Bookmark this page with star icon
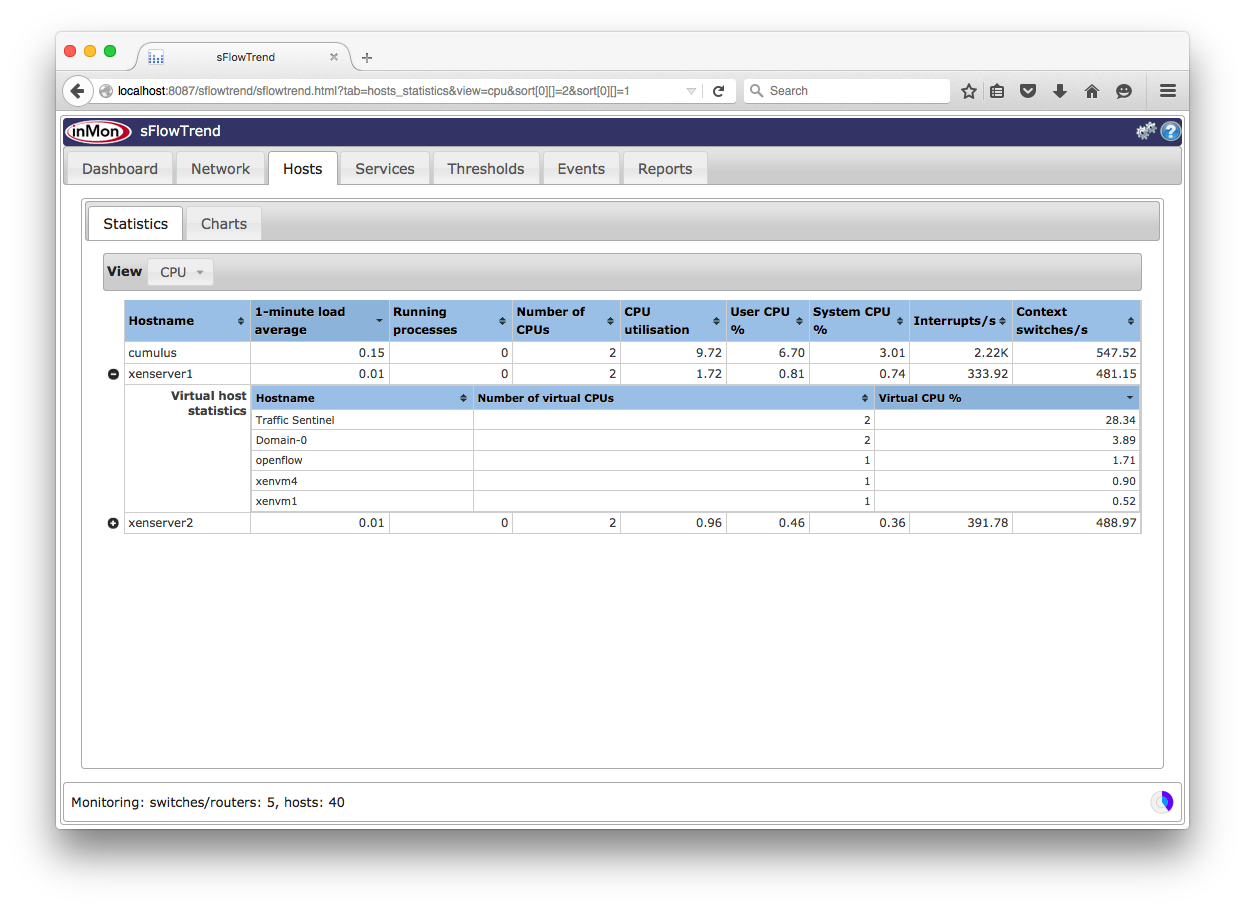Screen dimensions: 1245x909 click(x=968, y=91)
